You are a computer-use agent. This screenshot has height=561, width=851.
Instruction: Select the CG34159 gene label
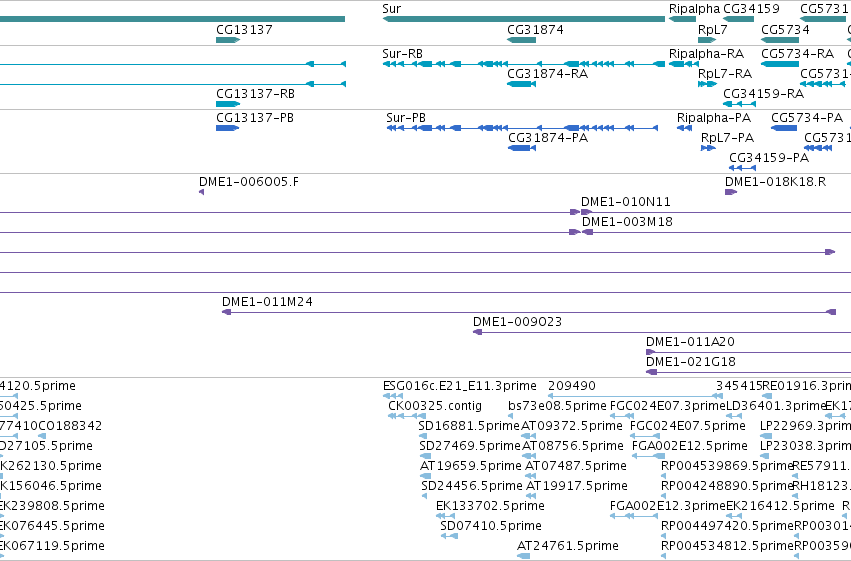point(751,9)
